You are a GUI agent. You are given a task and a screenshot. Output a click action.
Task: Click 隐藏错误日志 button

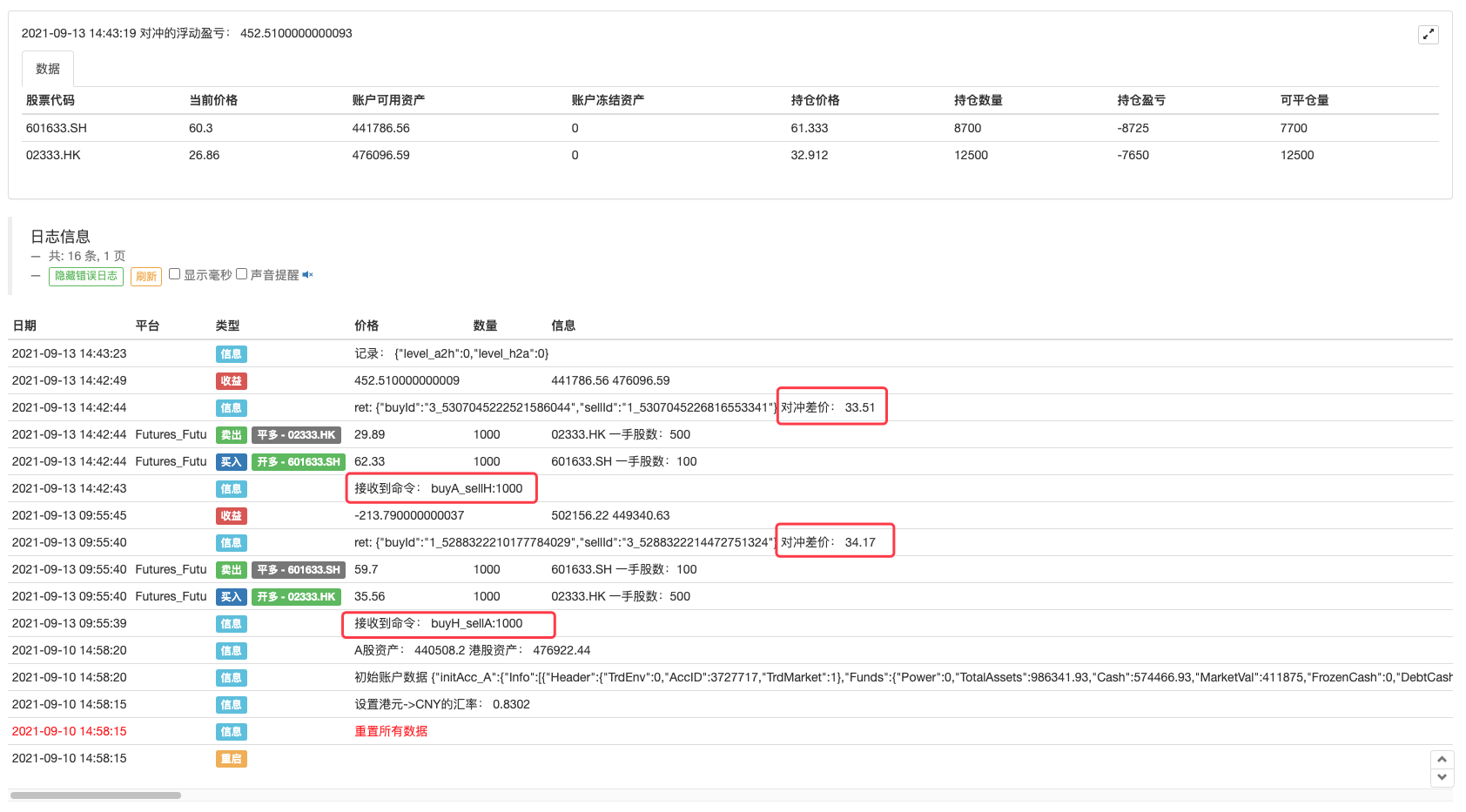(x=86, y=276)
